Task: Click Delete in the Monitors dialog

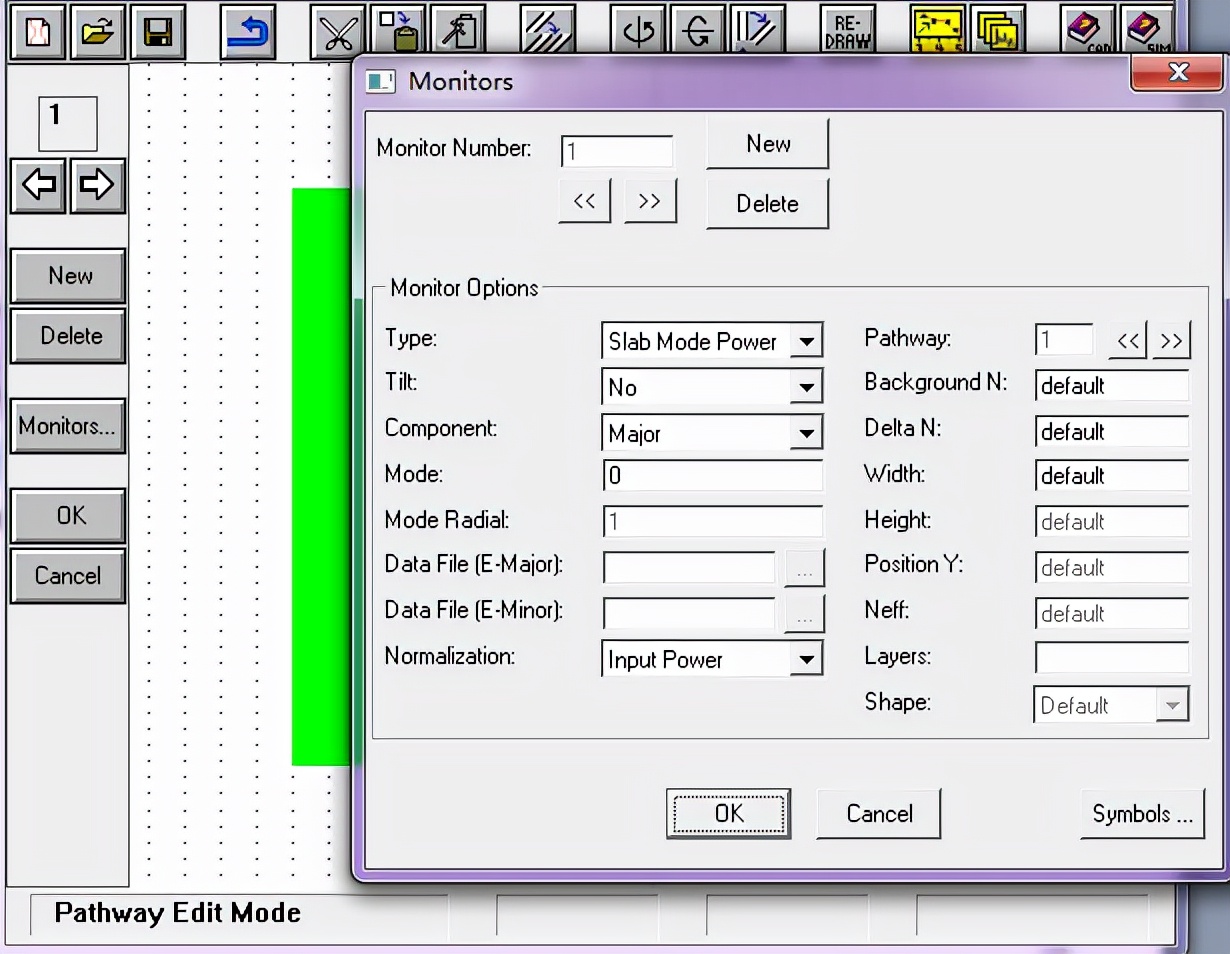Action: (768, 204)
